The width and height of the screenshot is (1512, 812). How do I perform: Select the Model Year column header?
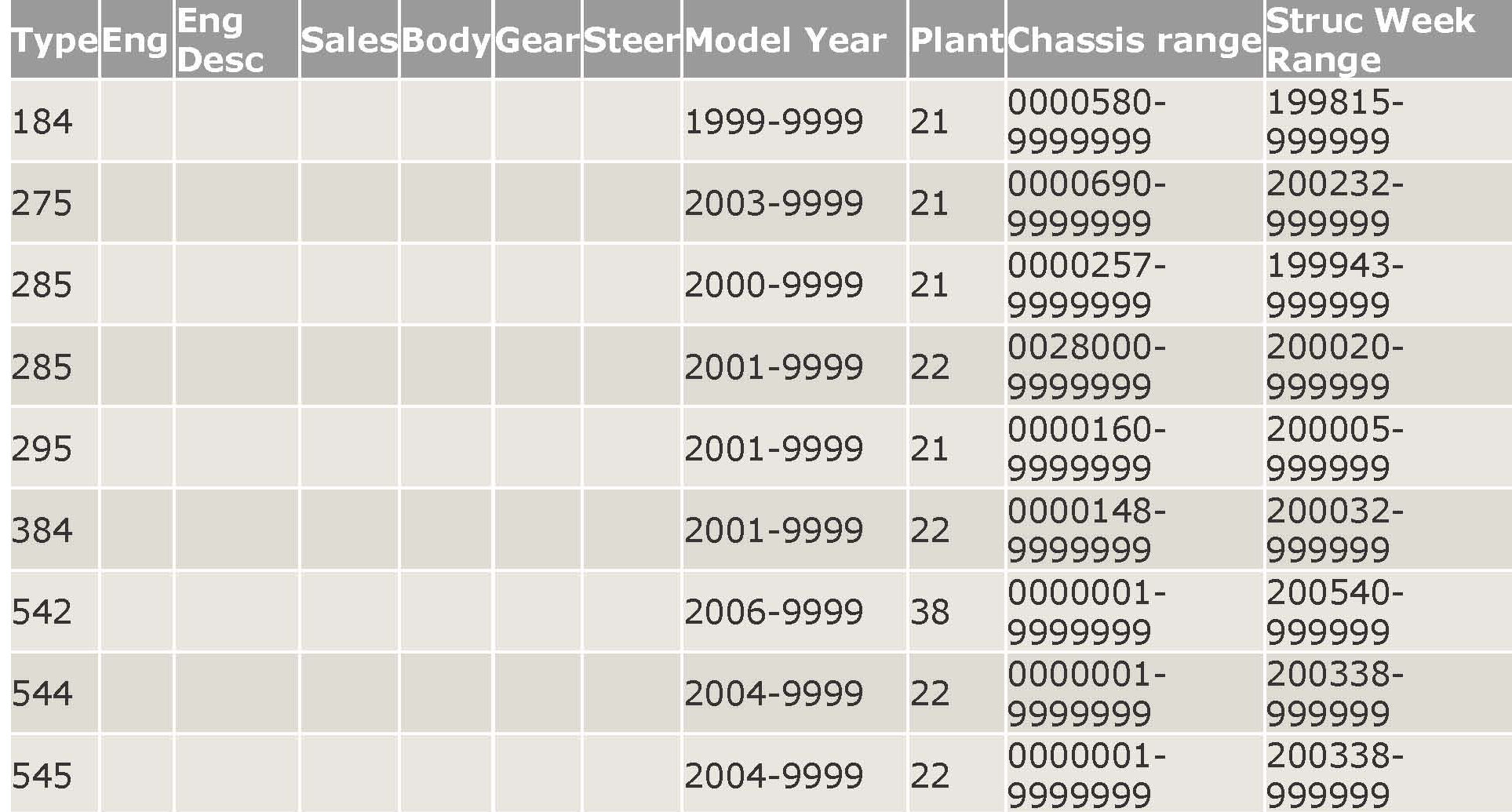pyautogui.click(x=785, y=40)
